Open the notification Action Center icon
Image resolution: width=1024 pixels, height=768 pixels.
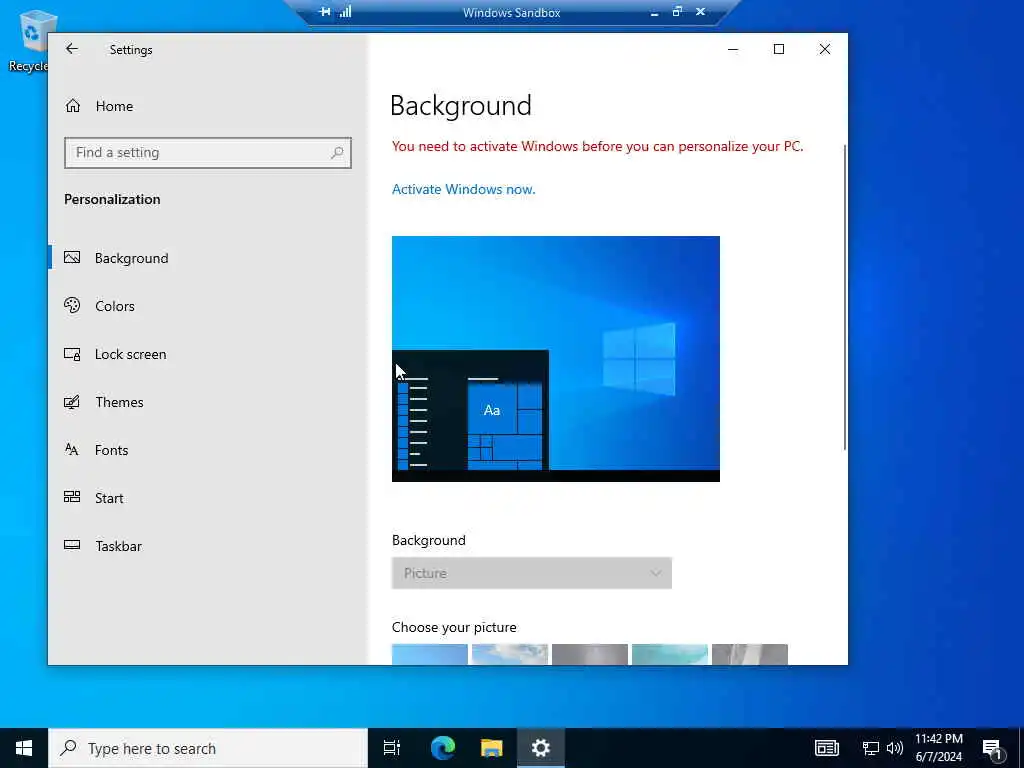(x=993, y=748)
